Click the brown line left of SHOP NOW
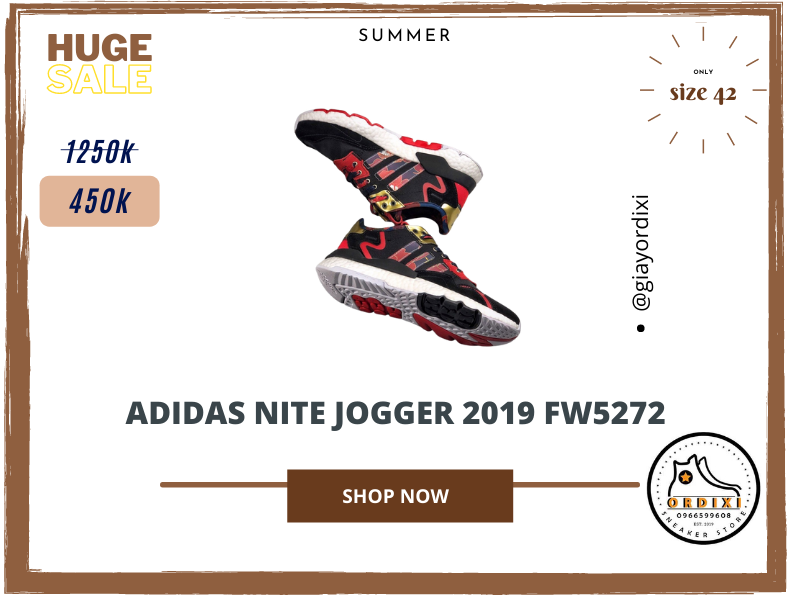This screenshot has height=600, width=800. pyautogui.click(x=223, y=485)
